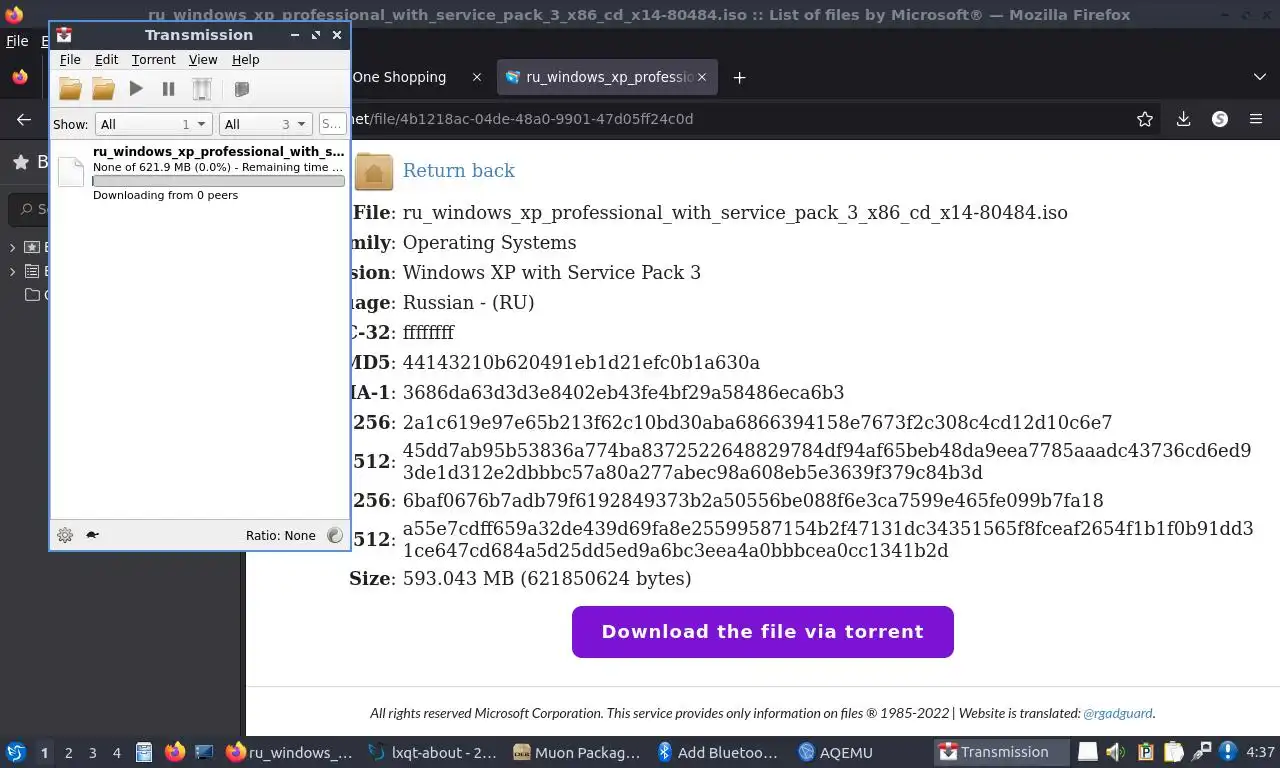
Task: Open the File menu in Transmission
Action: [70, 60]
